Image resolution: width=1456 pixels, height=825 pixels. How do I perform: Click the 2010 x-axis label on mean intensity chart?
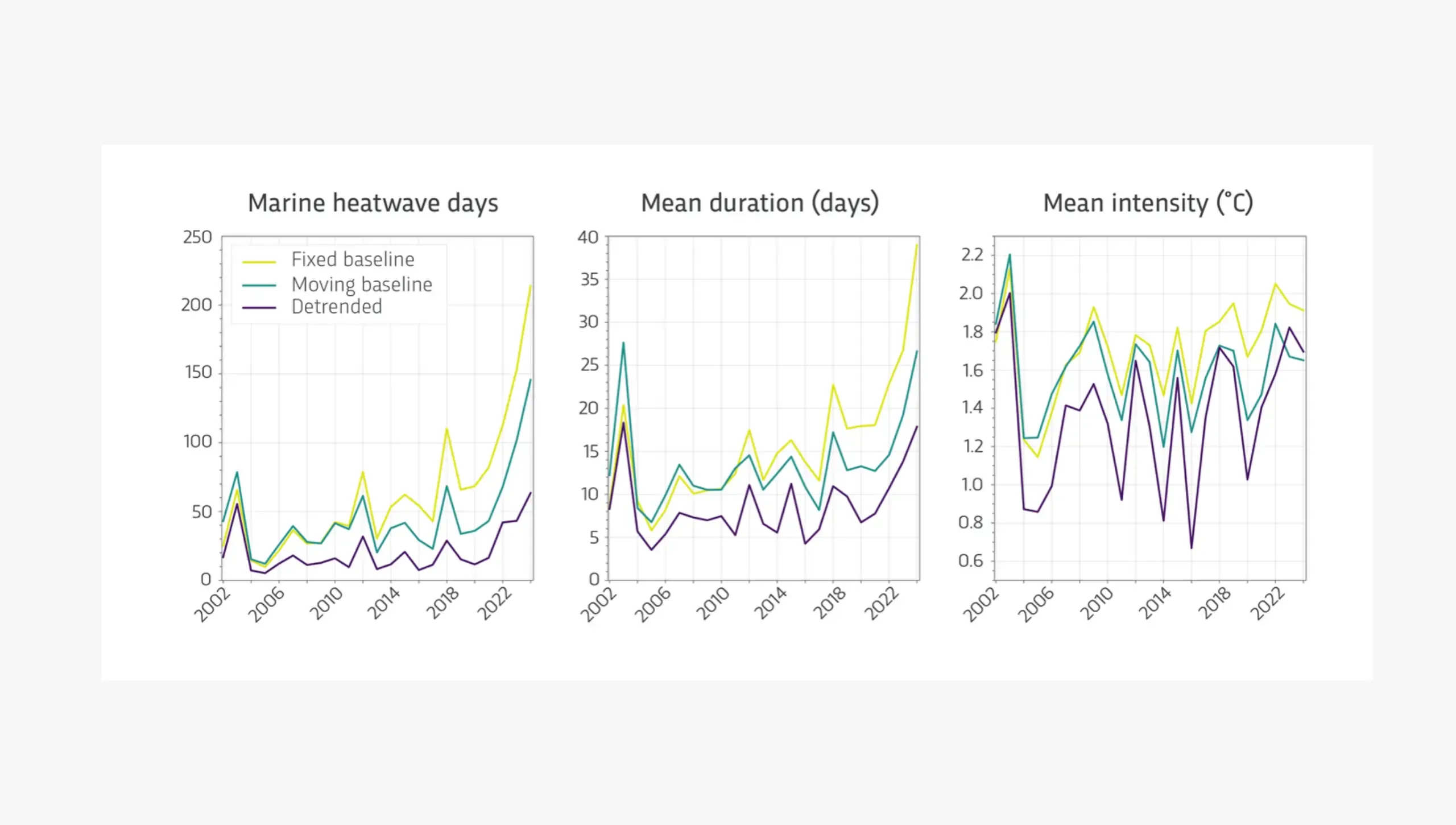1097,604
